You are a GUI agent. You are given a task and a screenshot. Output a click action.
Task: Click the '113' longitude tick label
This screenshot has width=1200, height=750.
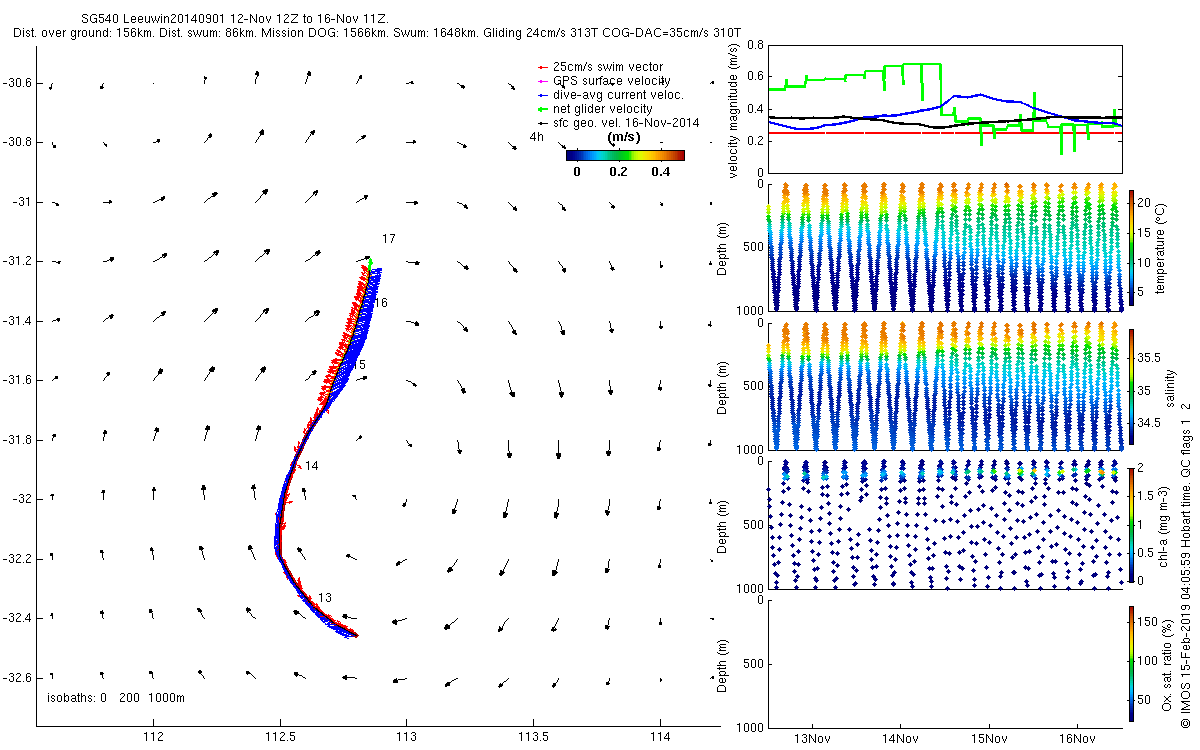[x=407, y=737]
